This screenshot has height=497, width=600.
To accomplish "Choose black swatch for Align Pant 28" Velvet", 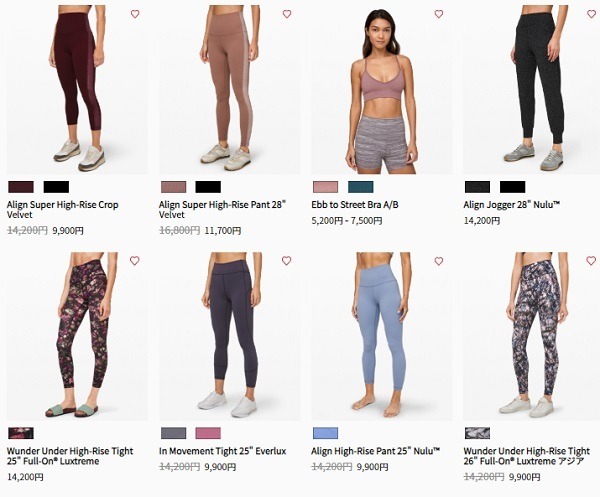I will pyautogui.click(x=208, y=187).
